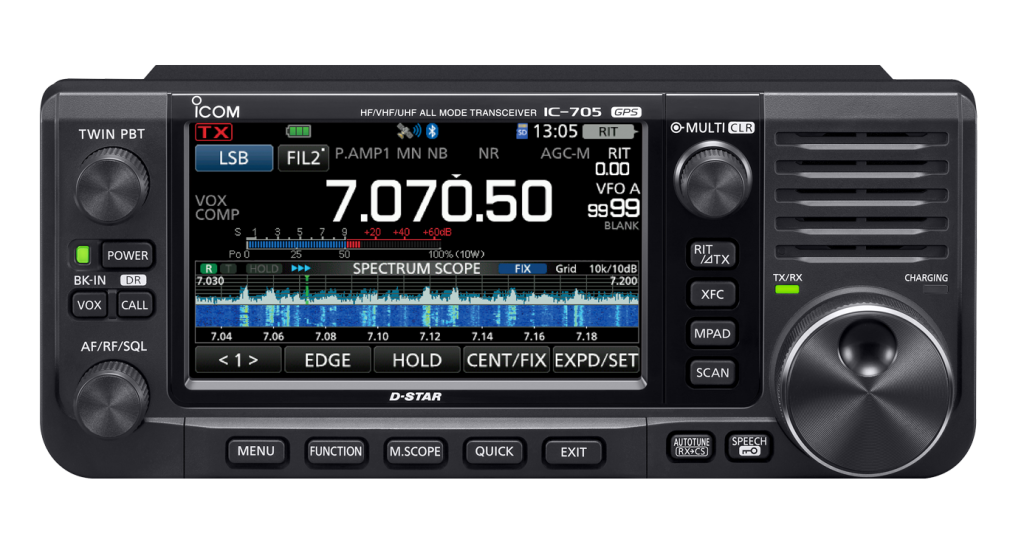Click the CHARGING indicator lamp
This screenshot has height=545, width=1024.
click(x=935, y=289)
